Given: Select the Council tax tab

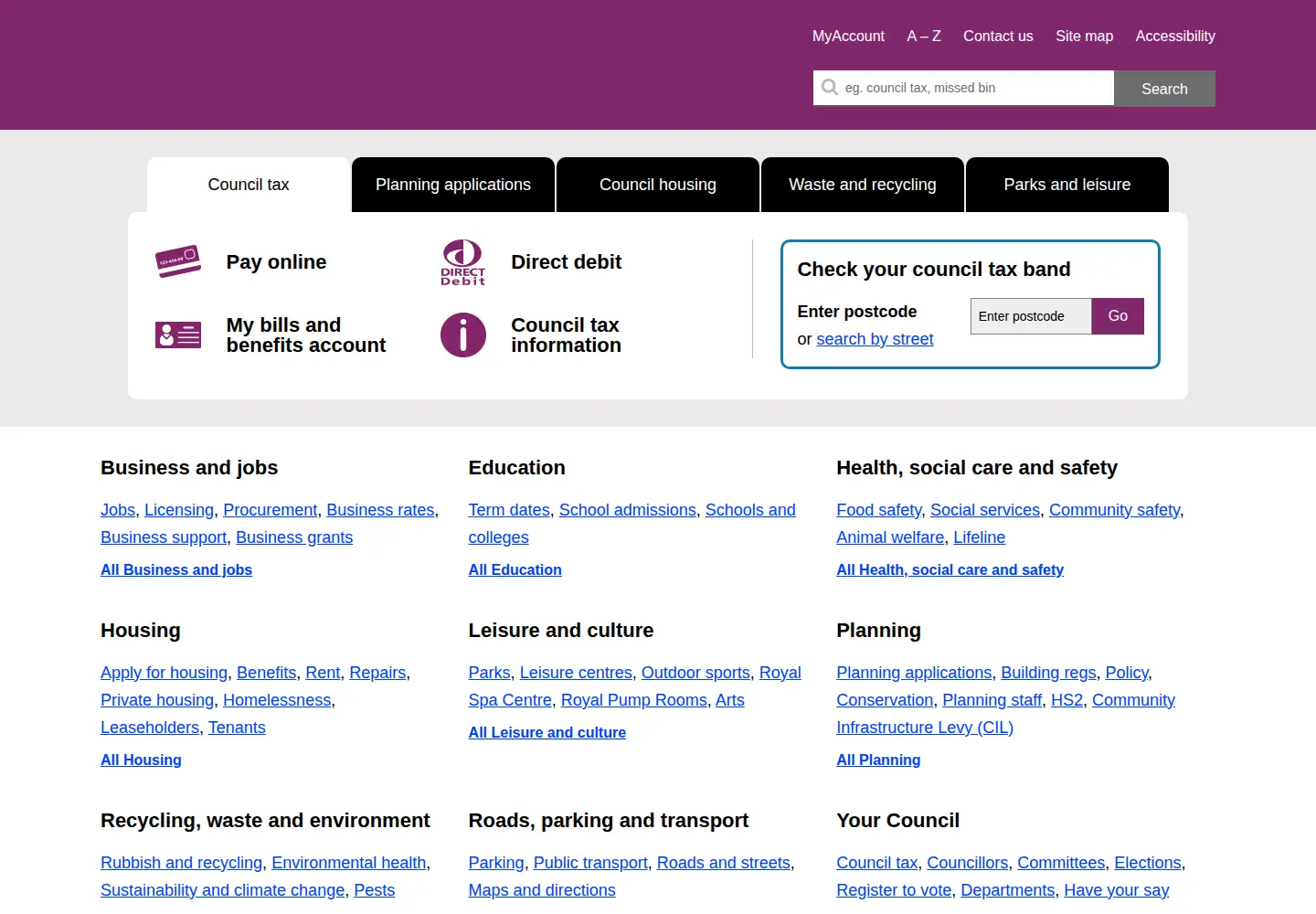Looking at the screenshot, I should (x=249, y=185).
